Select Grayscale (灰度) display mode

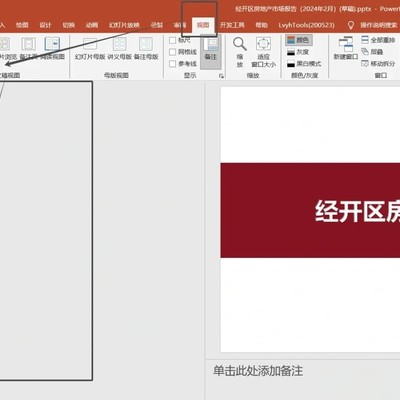click(x=298, y=52)
